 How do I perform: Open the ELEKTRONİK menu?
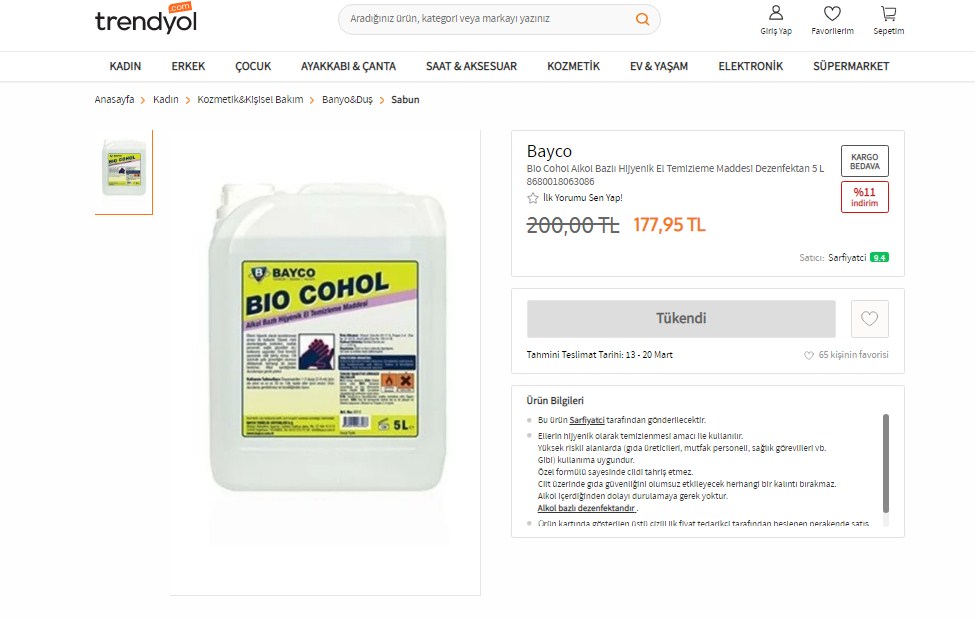coord(751,66)
